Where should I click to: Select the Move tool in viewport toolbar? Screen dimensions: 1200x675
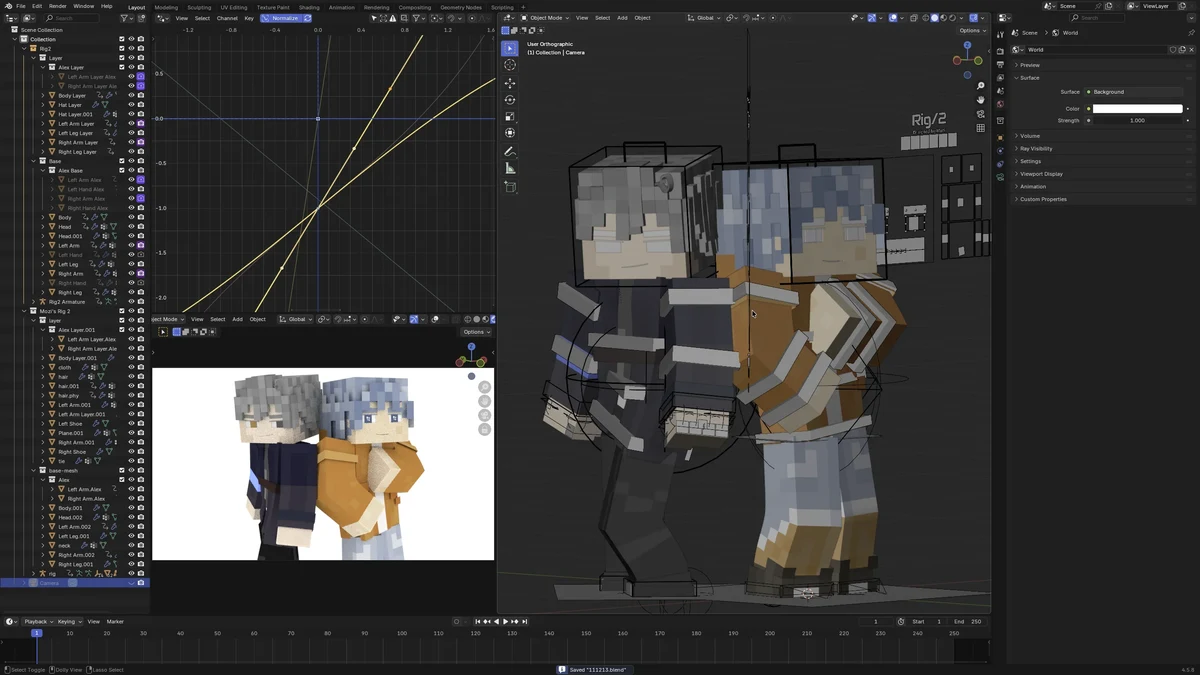(x=510, y=83)
